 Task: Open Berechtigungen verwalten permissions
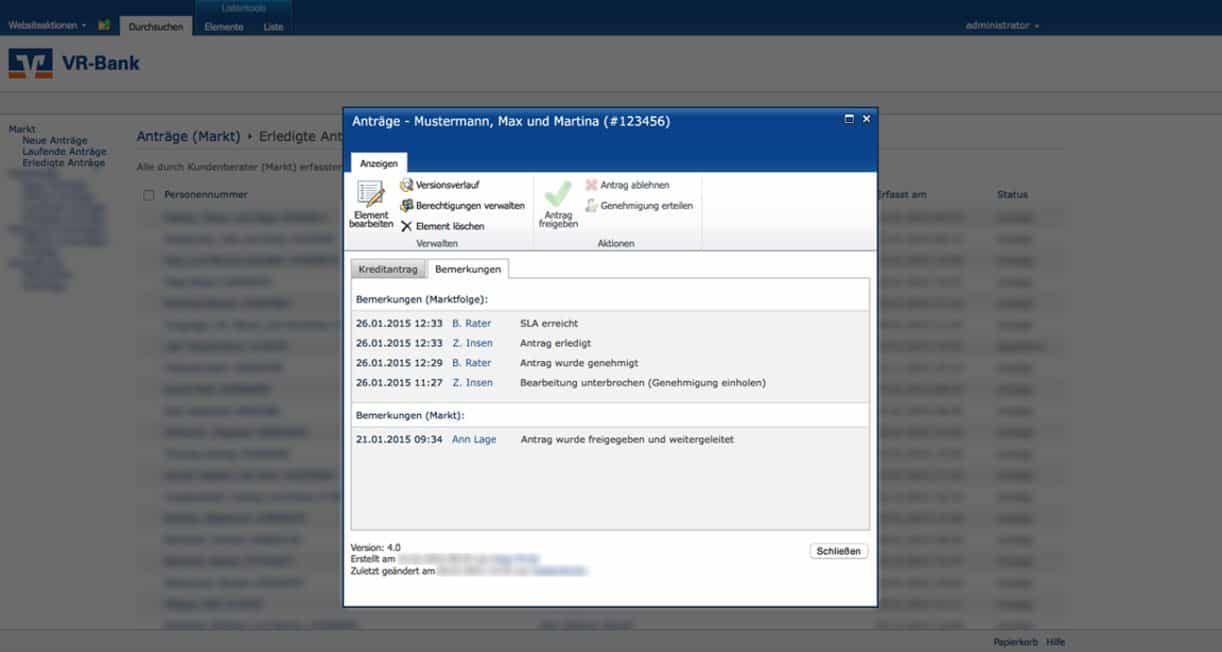(462, 205)
